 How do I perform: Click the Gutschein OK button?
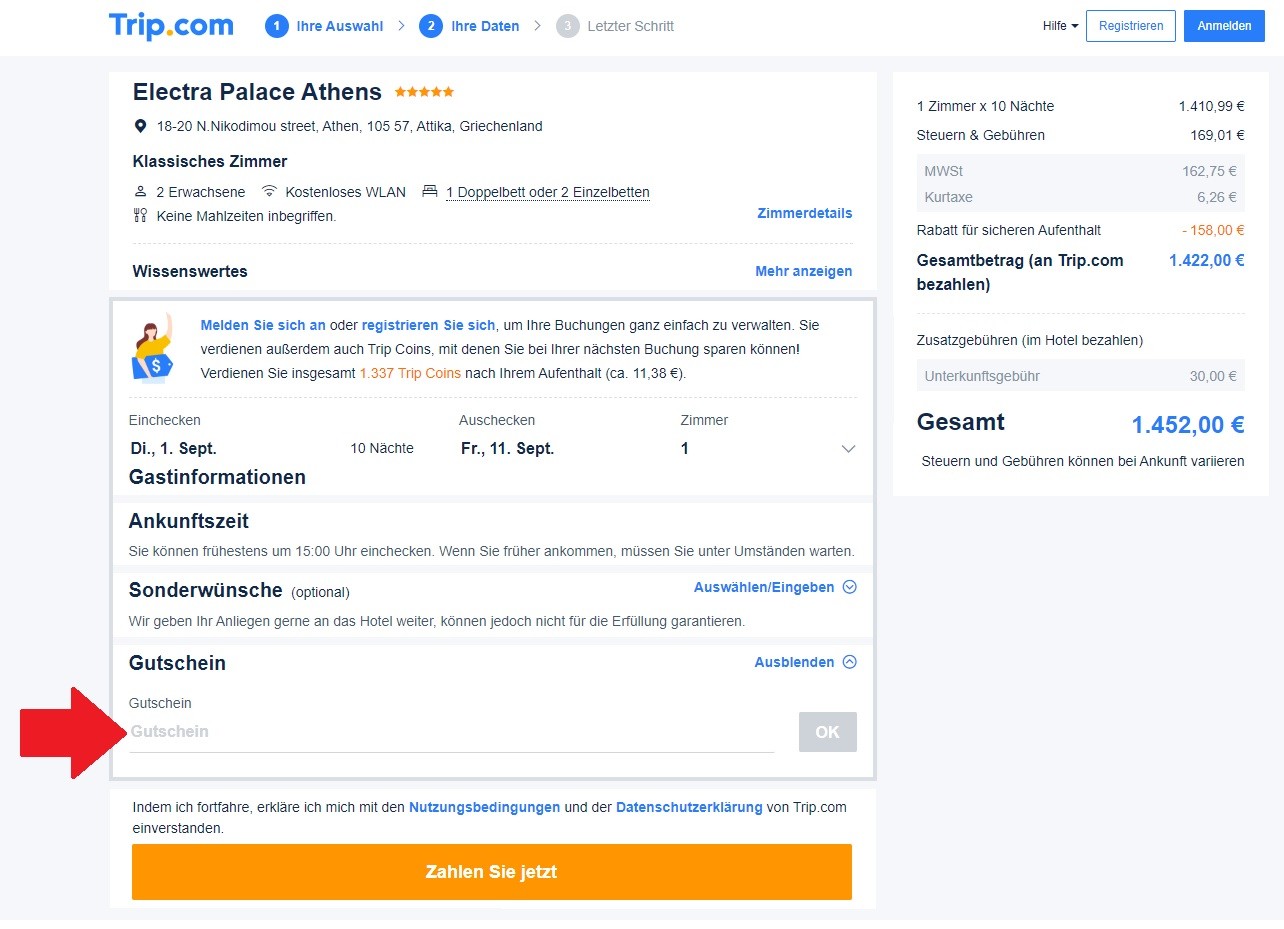828,732
